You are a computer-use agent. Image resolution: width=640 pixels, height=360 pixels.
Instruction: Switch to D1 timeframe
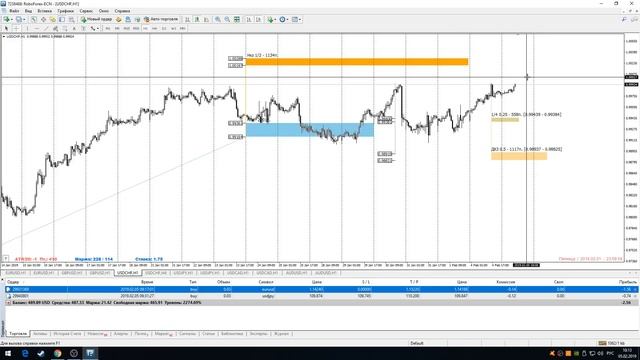click(x=164, y=29)
